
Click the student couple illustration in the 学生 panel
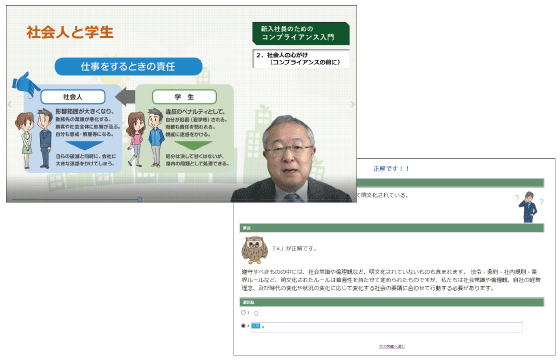(x=146, y=138)
